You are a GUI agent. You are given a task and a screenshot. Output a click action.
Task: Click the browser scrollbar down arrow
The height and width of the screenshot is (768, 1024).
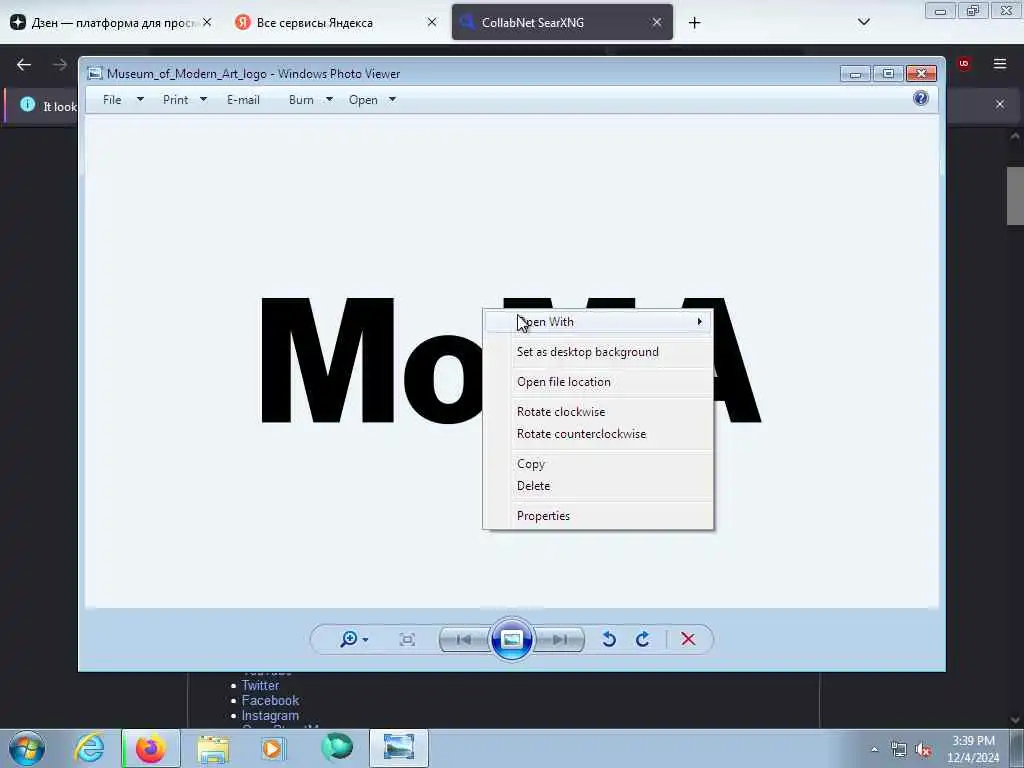click(1015, 720)
